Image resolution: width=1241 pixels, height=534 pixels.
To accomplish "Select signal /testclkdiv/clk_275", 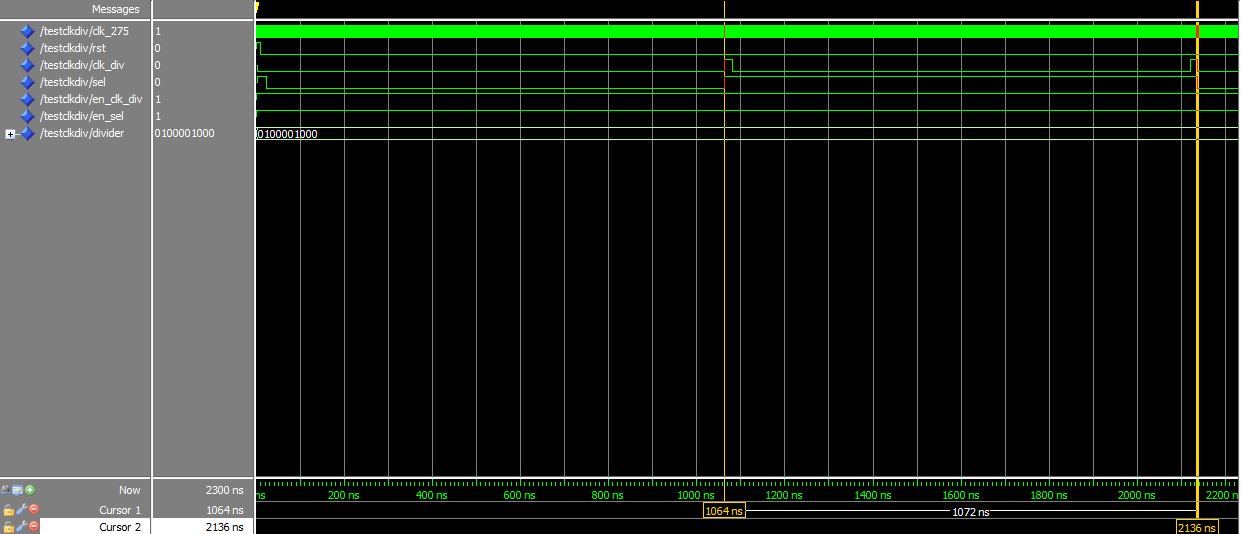I will pos(84,31).
